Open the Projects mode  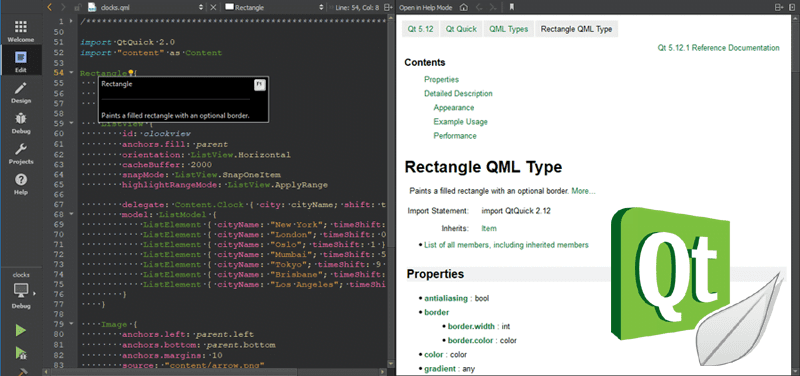21,153
